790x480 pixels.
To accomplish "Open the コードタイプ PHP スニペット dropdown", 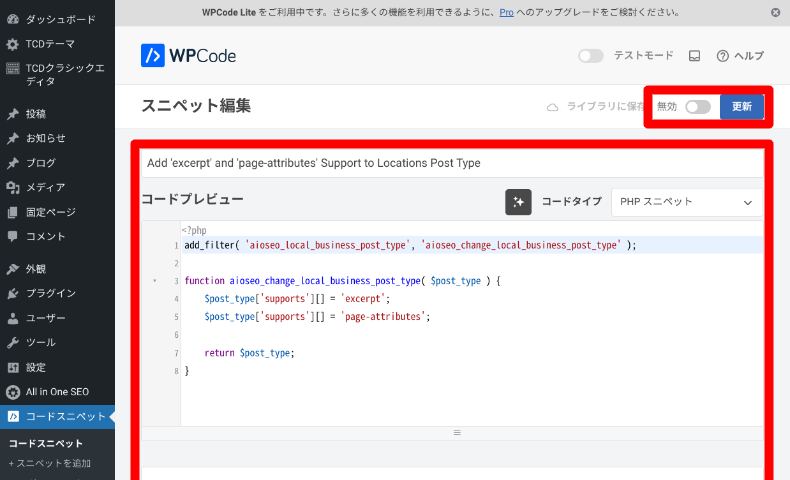I will pyautogui.click(x=687, y=202).
